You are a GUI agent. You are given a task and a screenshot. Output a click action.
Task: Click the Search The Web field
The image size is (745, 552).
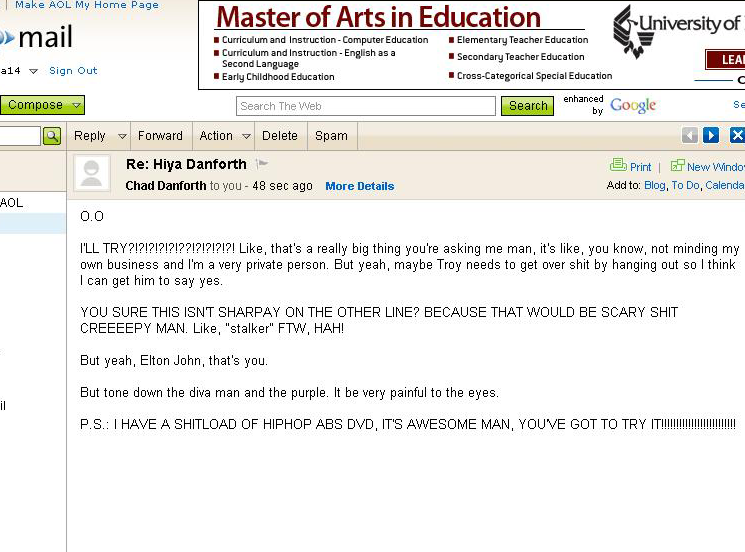coord(366,106)
